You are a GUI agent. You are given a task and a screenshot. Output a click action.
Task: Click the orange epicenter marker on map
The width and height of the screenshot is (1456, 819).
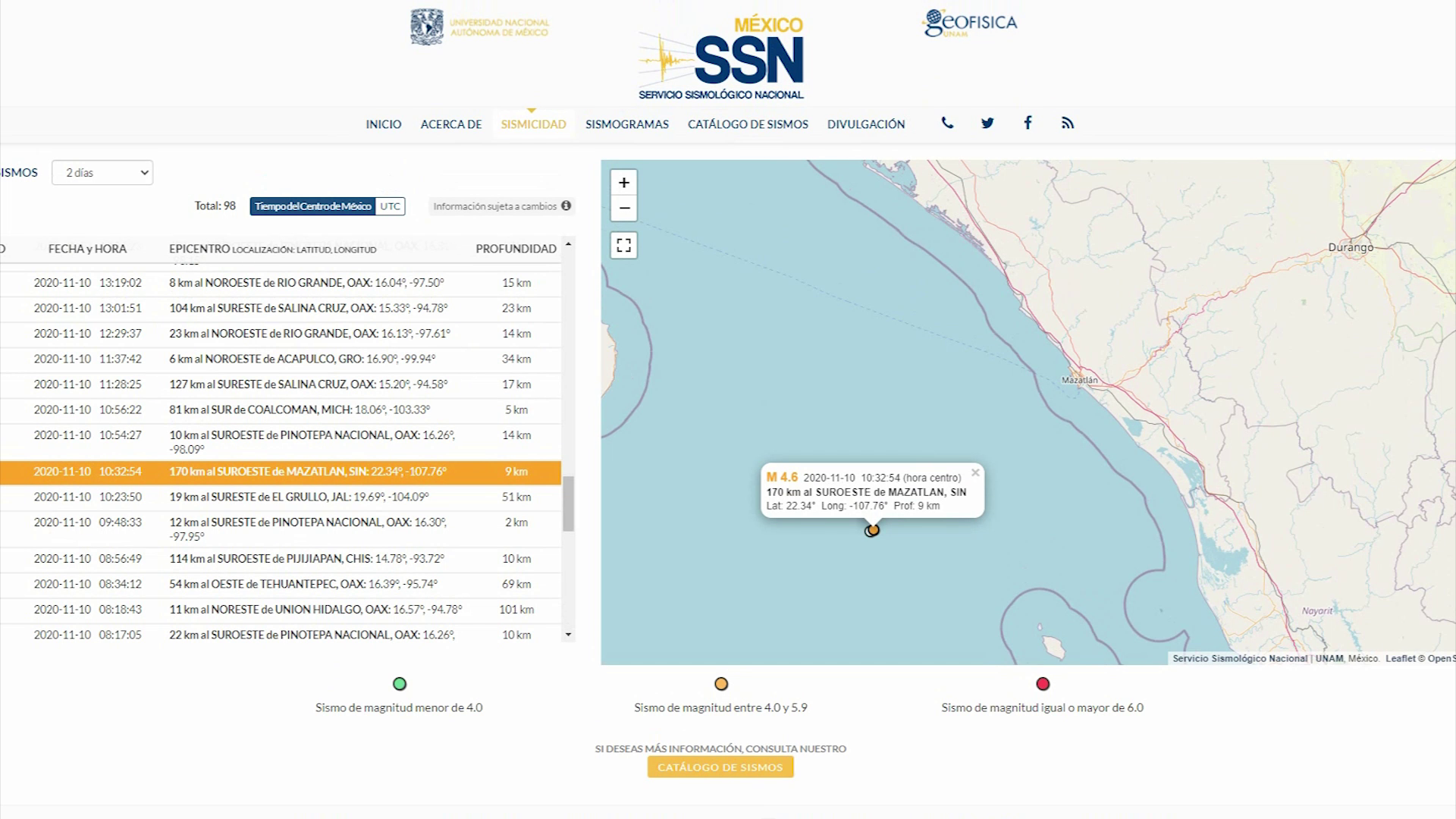pos(873,530)
